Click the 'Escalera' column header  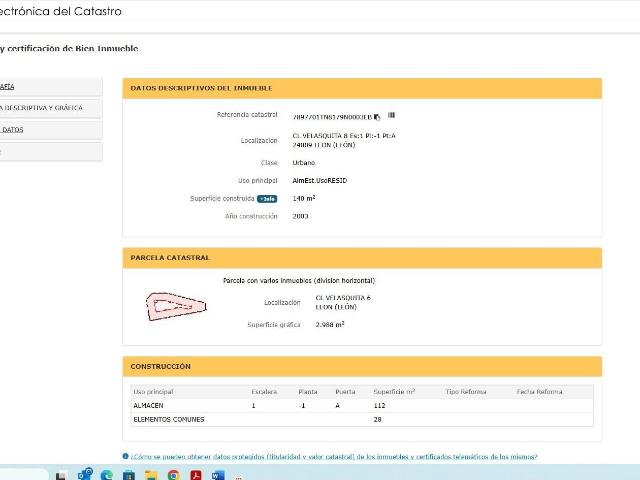pos(264,392)
